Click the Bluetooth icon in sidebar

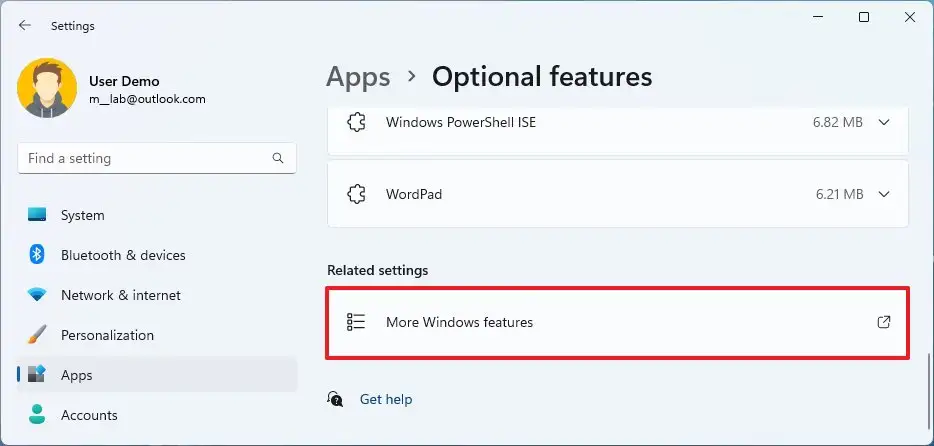(x=37, y=255)
